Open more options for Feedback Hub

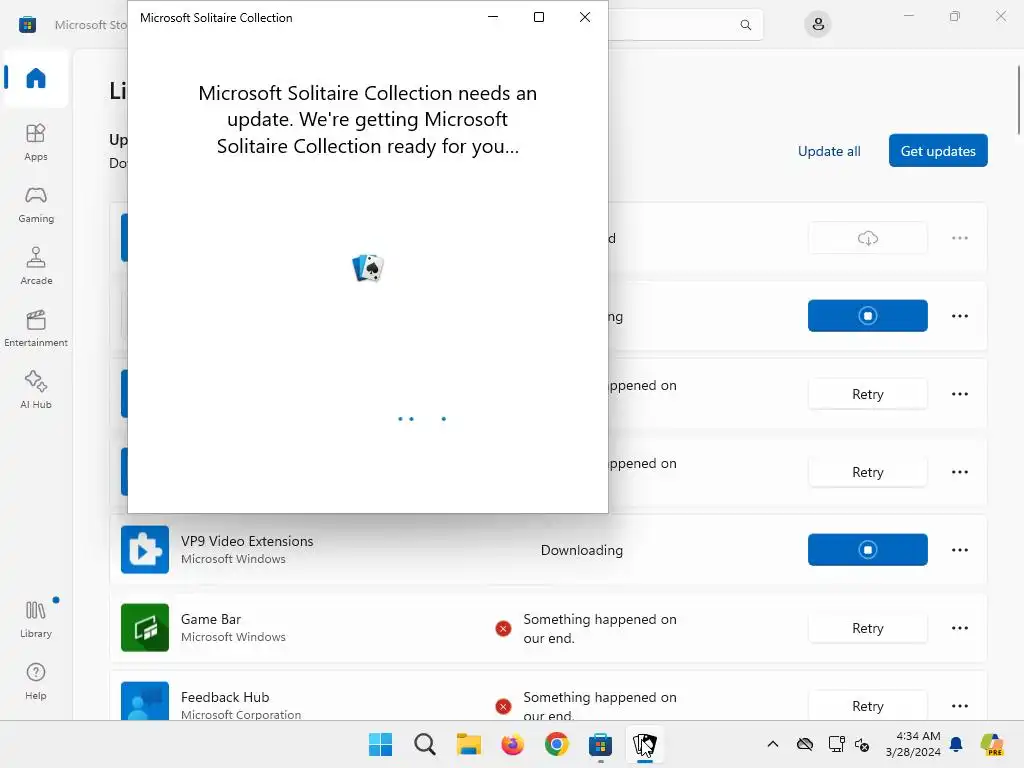(959, 706)
